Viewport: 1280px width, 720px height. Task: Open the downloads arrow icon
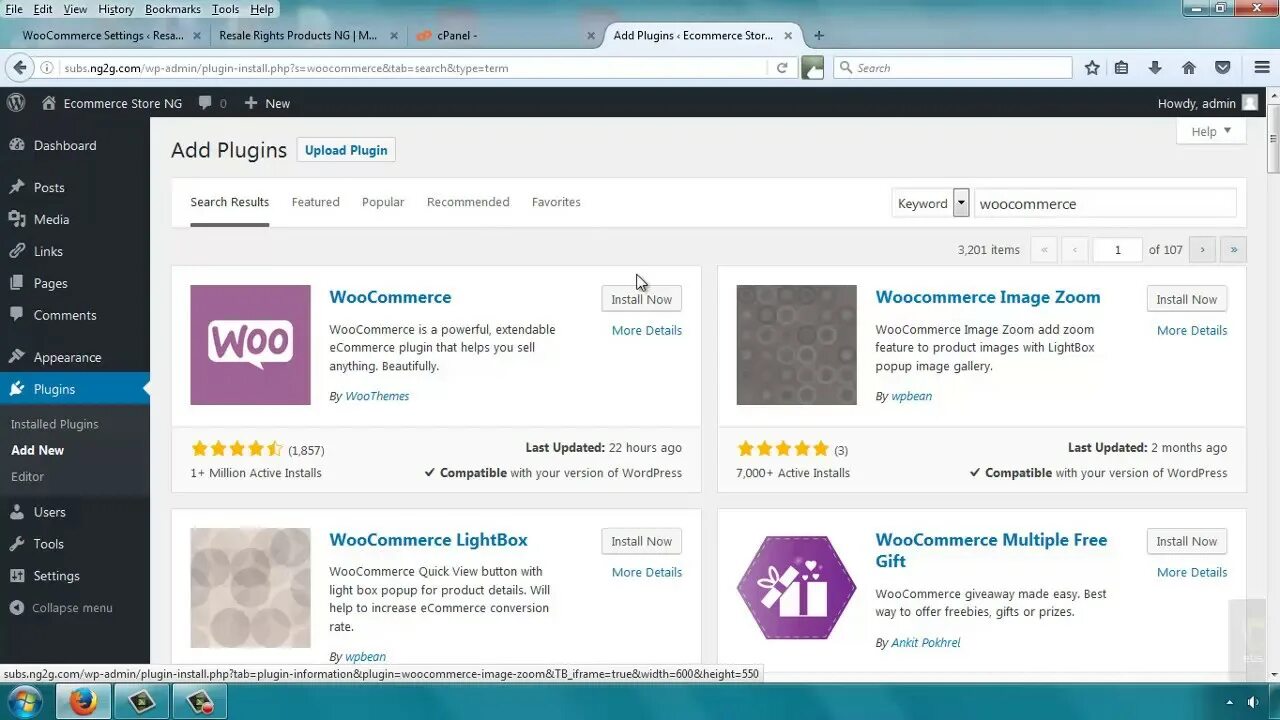[x=1155, y=68]
